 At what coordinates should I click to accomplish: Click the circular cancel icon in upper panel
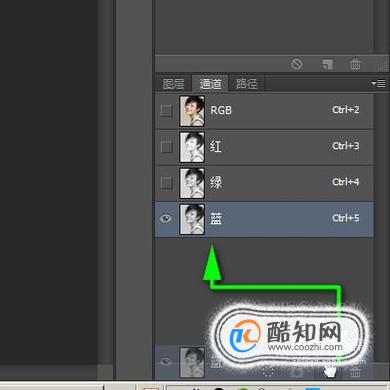[x=297, y=63]
